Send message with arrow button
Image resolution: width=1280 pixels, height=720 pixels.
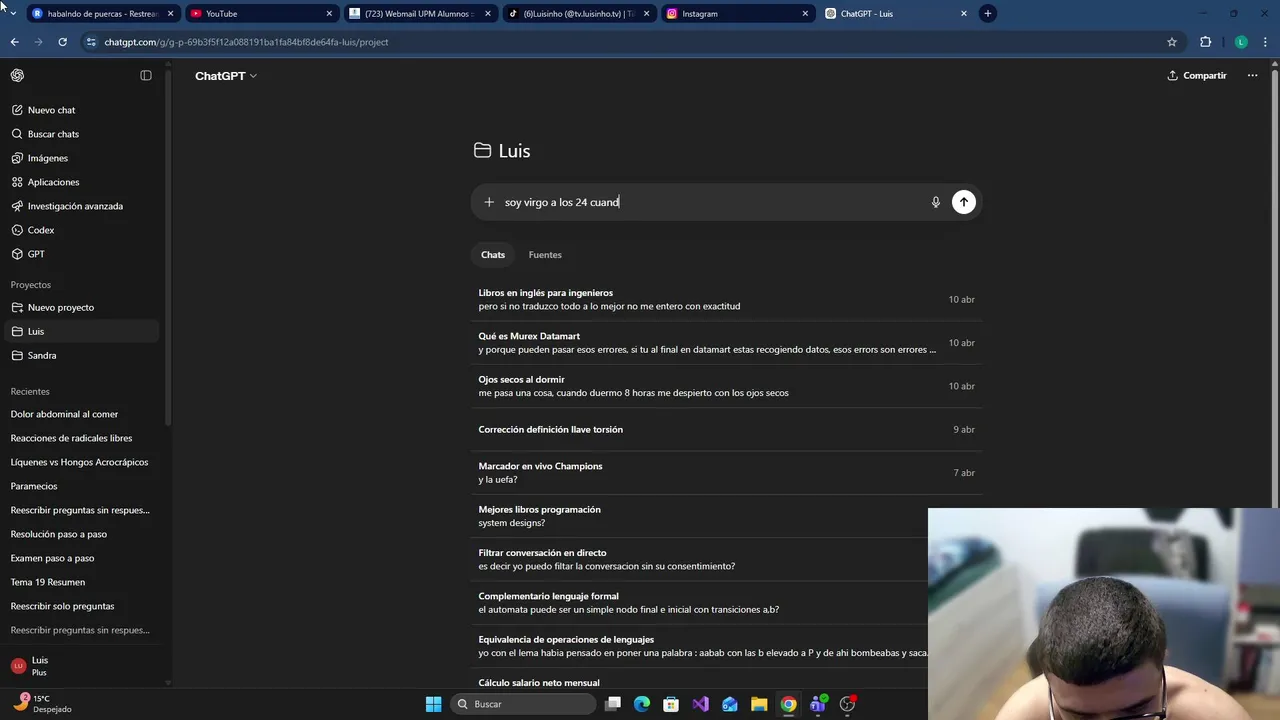tap(964, 202)
